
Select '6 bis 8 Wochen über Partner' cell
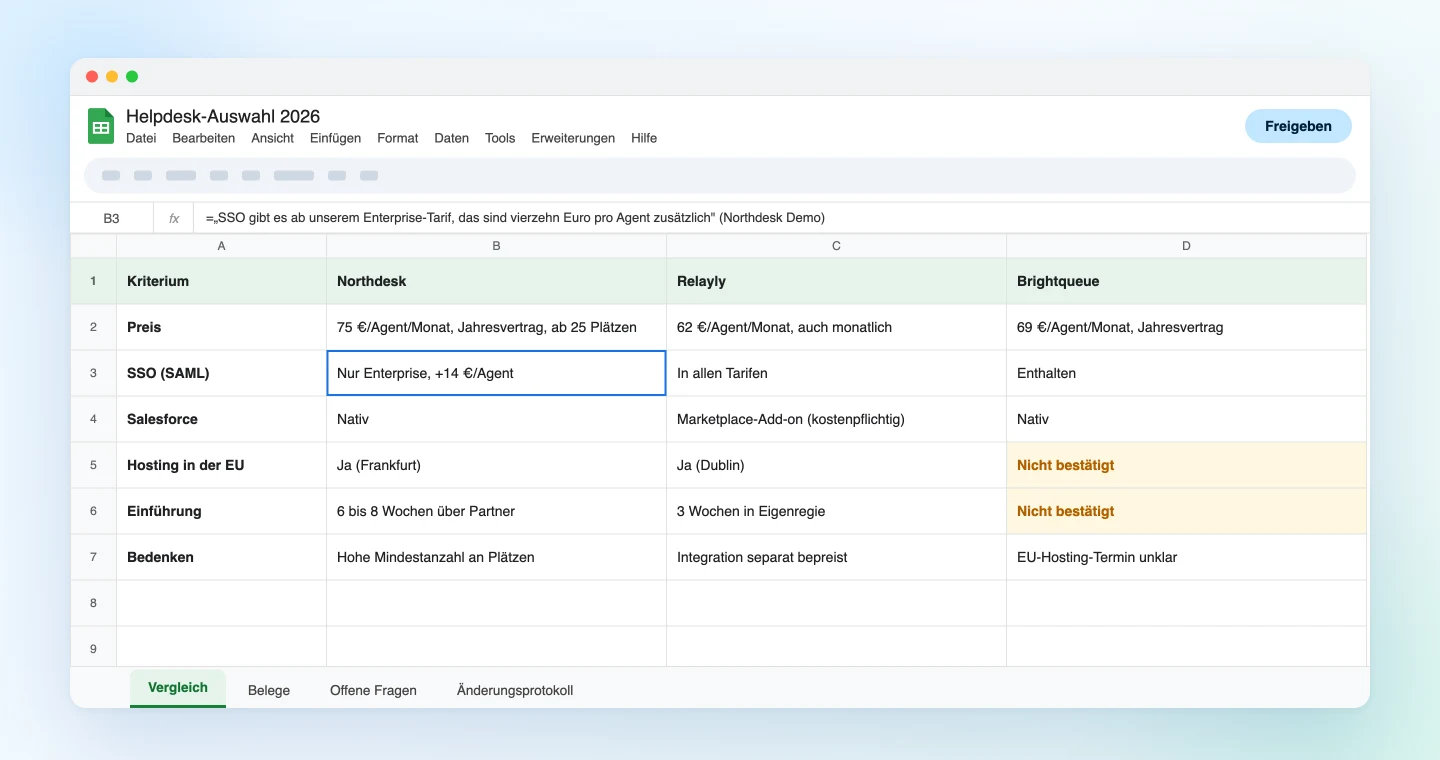coord(497,511)
